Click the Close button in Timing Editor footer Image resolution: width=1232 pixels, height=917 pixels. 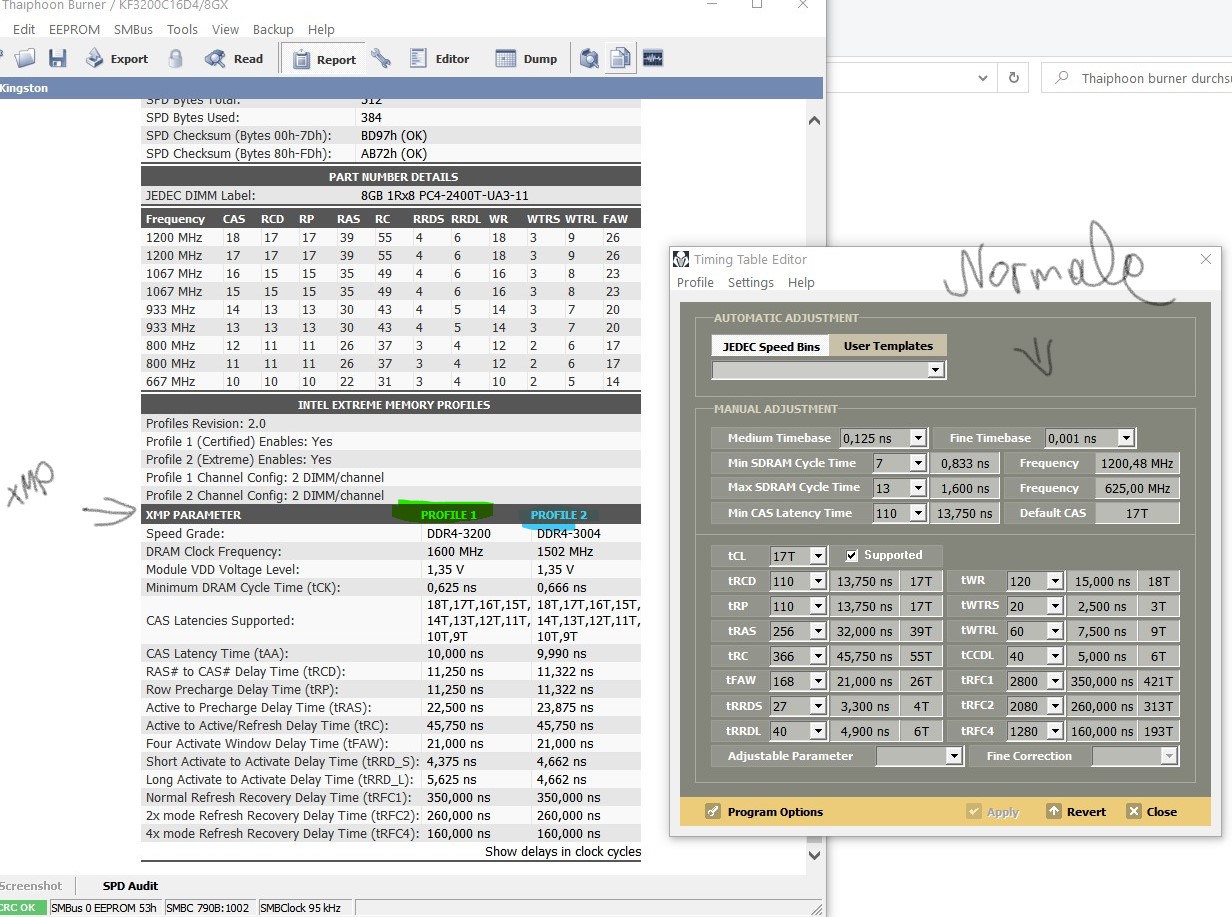[1152, 811]
